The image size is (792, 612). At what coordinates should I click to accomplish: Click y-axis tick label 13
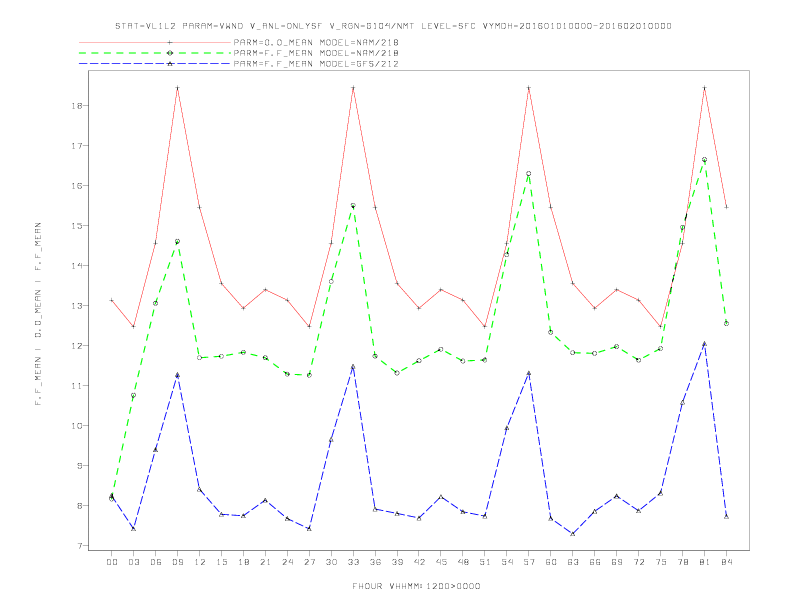(77, 306)
